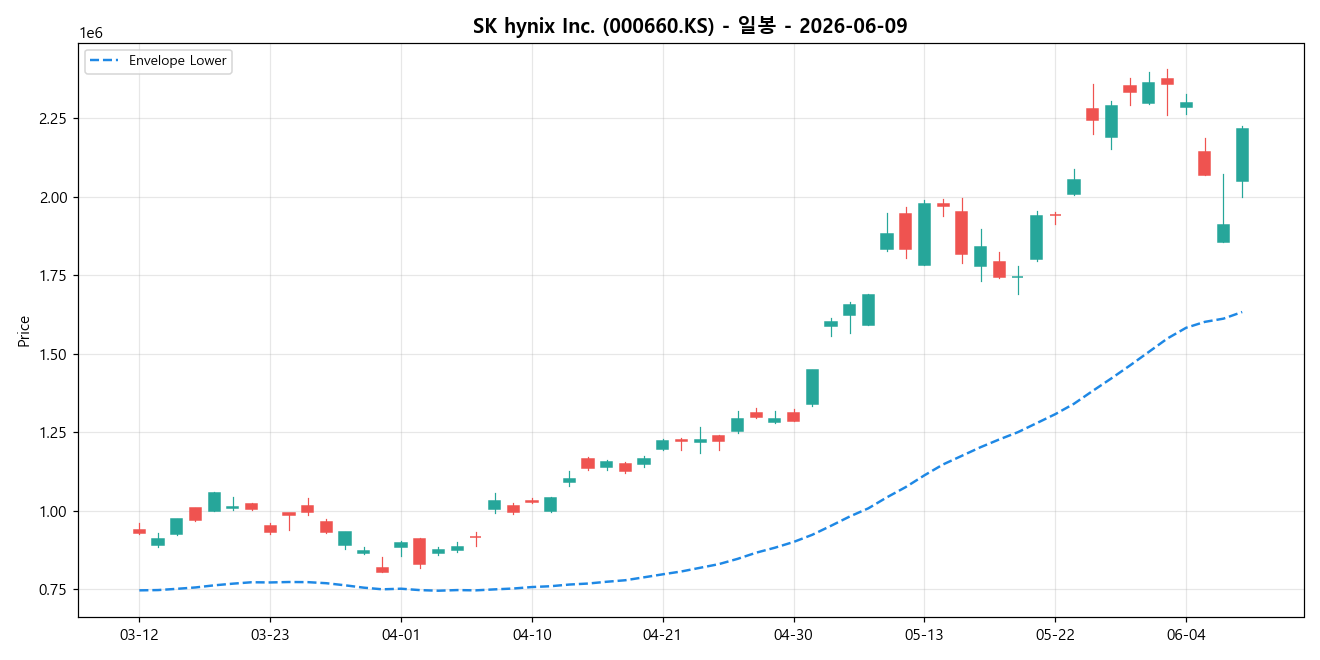The width and height of the screenshot is (1320, 660).
Task: Click the 06-04 date tick label
Action: 1186,634
